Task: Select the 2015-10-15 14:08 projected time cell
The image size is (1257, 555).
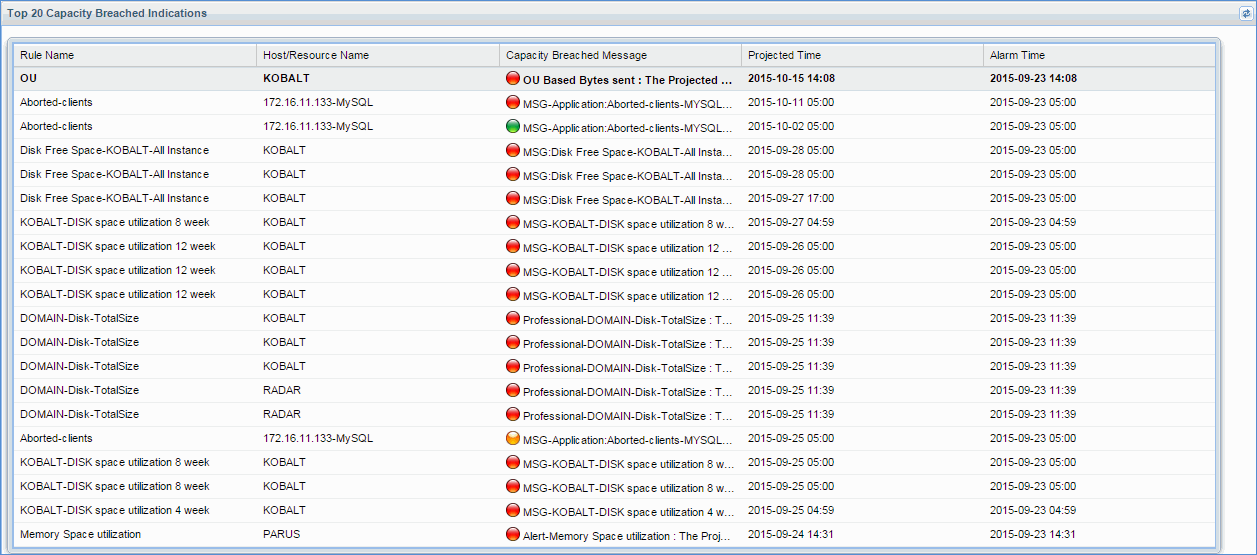Action: click(791, 78)
